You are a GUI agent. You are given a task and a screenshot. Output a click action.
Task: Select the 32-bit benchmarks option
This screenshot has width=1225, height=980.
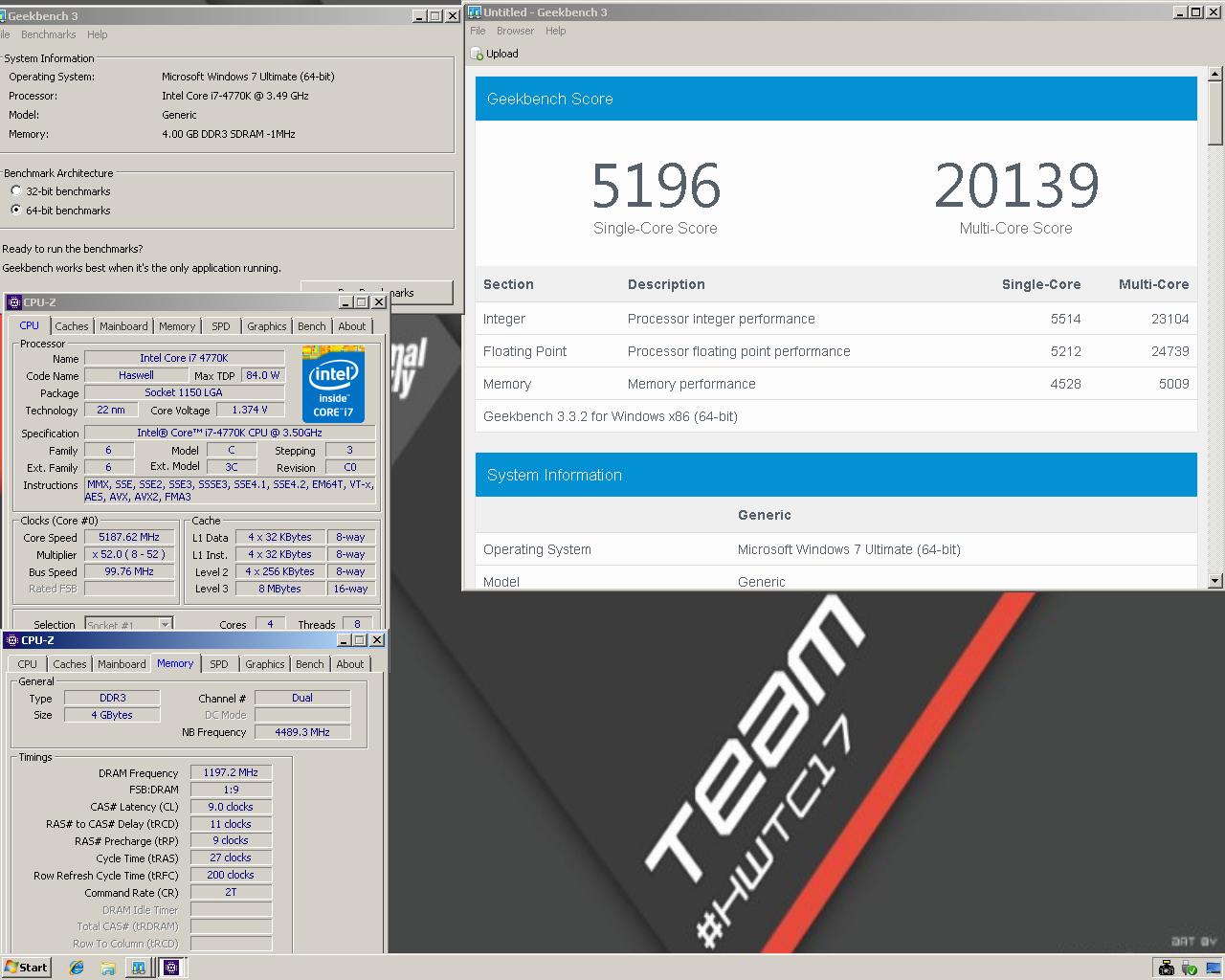(x=15, y=191)
